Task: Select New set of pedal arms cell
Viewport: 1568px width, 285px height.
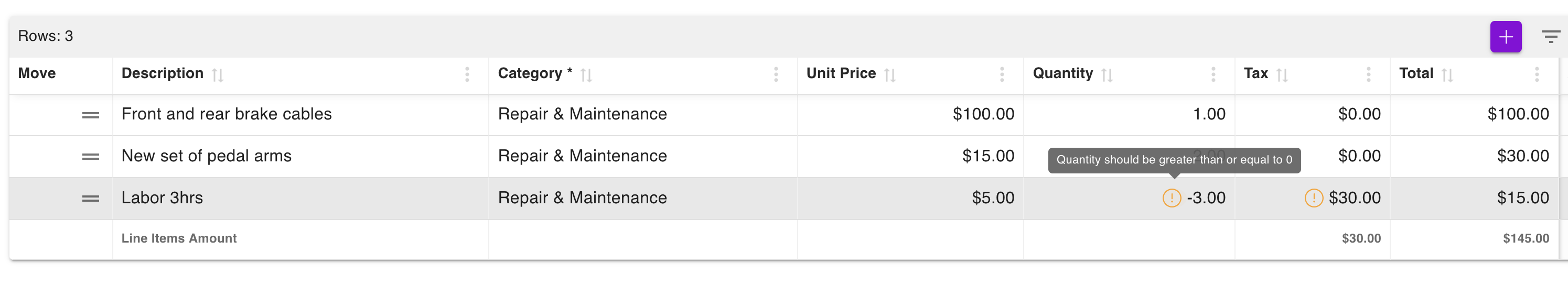Action: point(300,156)
